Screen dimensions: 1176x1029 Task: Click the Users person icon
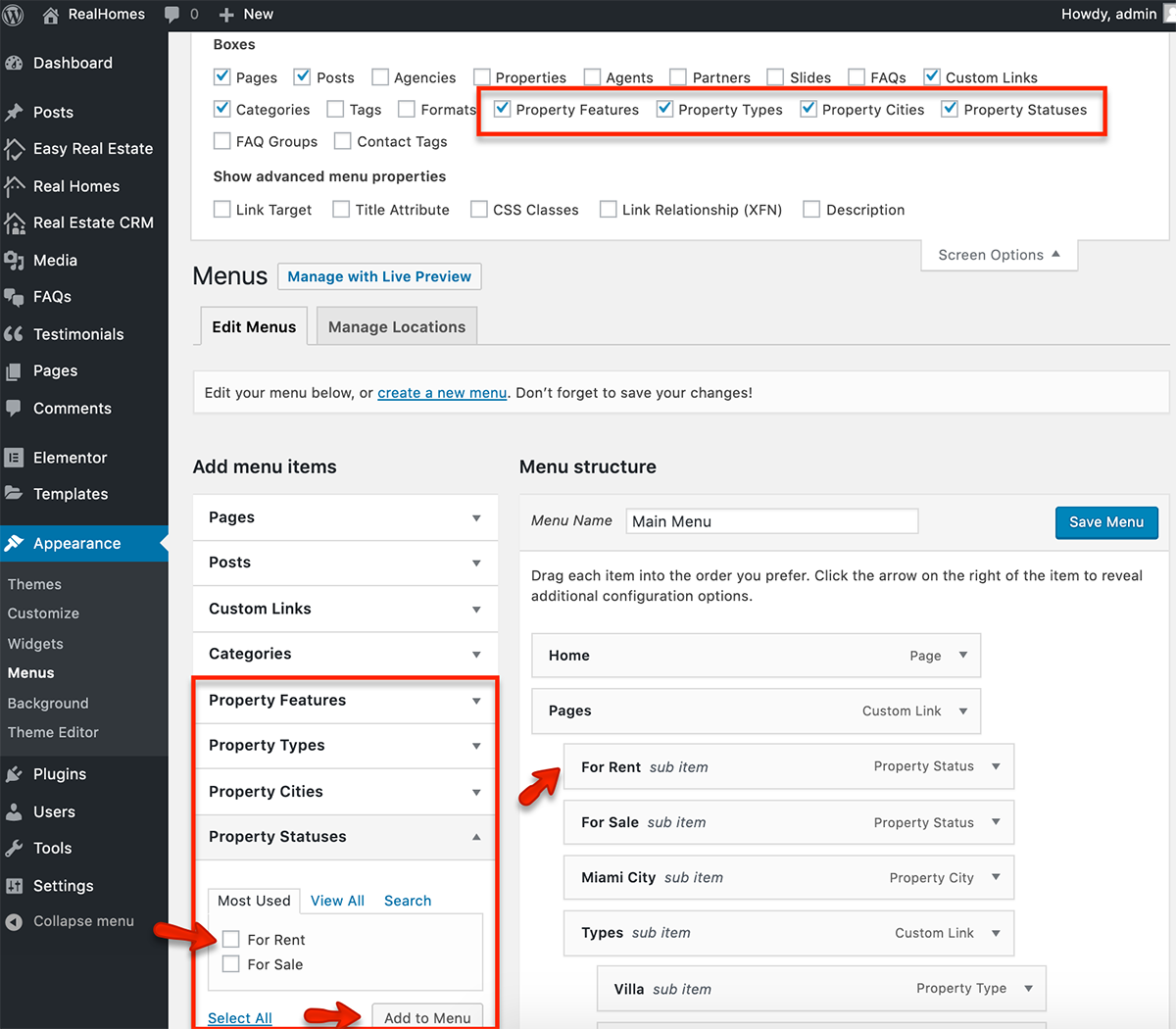point(15,811)
